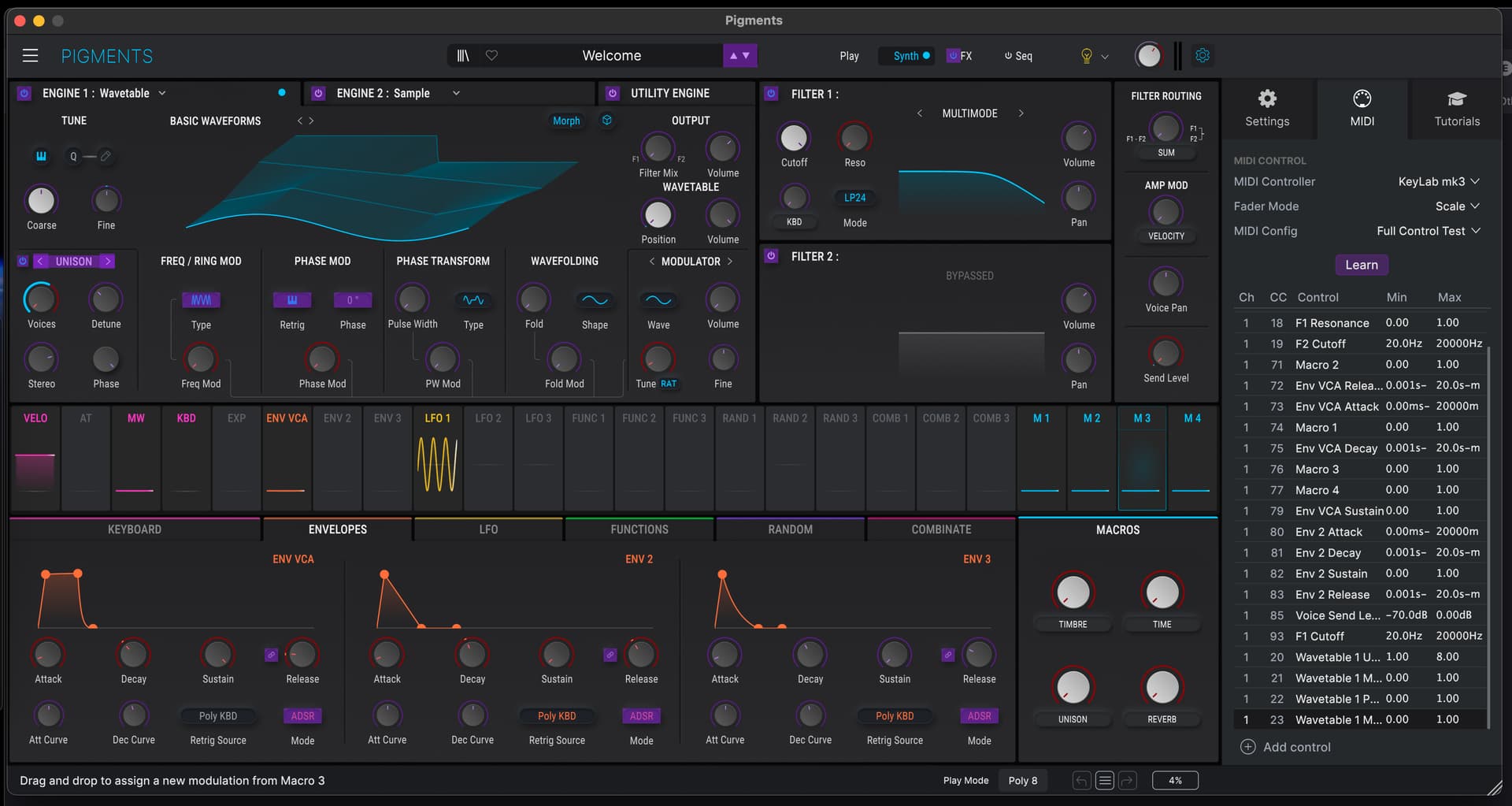Viewport: 1512px width, 806px height.
Task: Toggle Unison power button
Action: (x=23, y=262)
